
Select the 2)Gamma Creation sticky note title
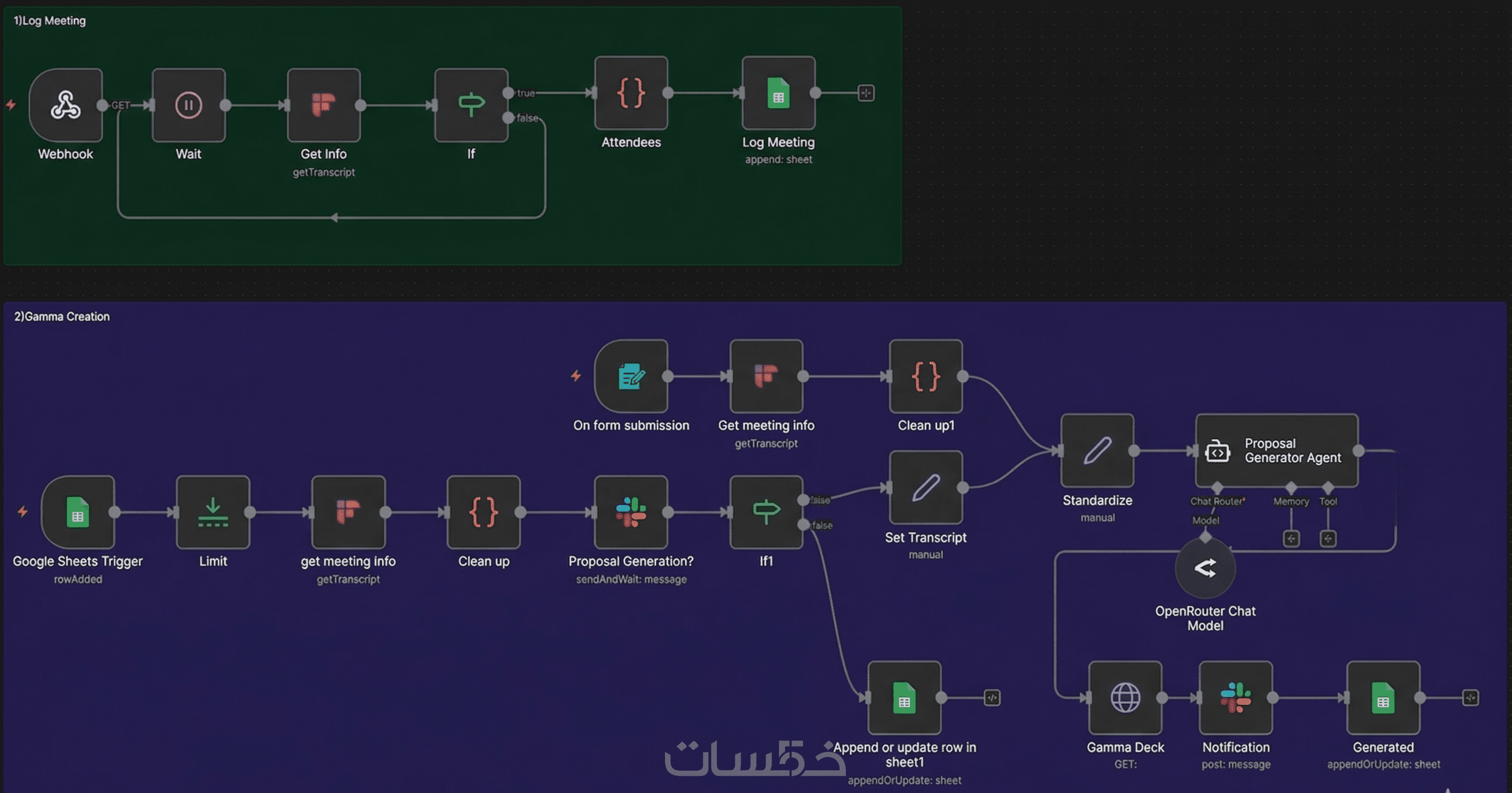pyautogui.click(x=62, y=317)
